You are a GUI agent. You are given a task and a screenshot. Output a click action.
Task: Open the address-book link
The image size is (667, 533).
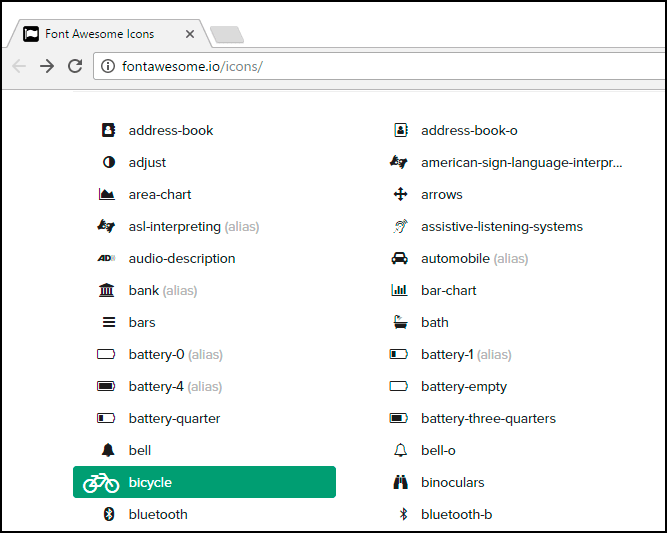click(171, 130)
